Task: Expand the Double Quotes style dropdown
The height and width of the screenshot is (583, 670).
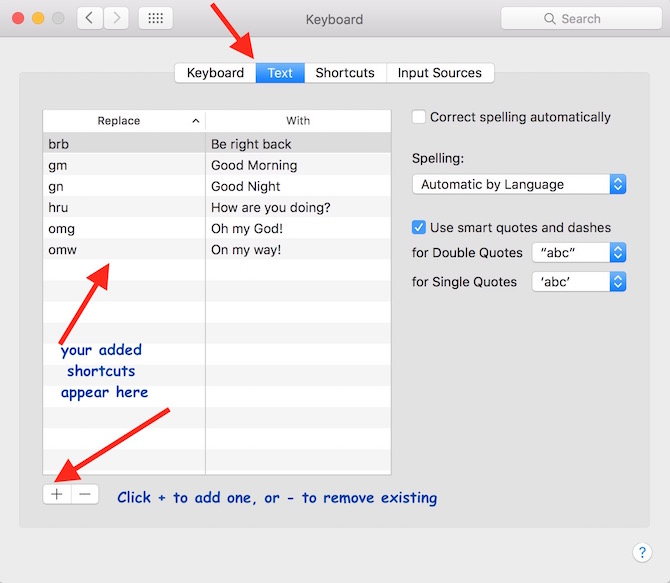Action: pyautogui.click(x=579, y=252)
